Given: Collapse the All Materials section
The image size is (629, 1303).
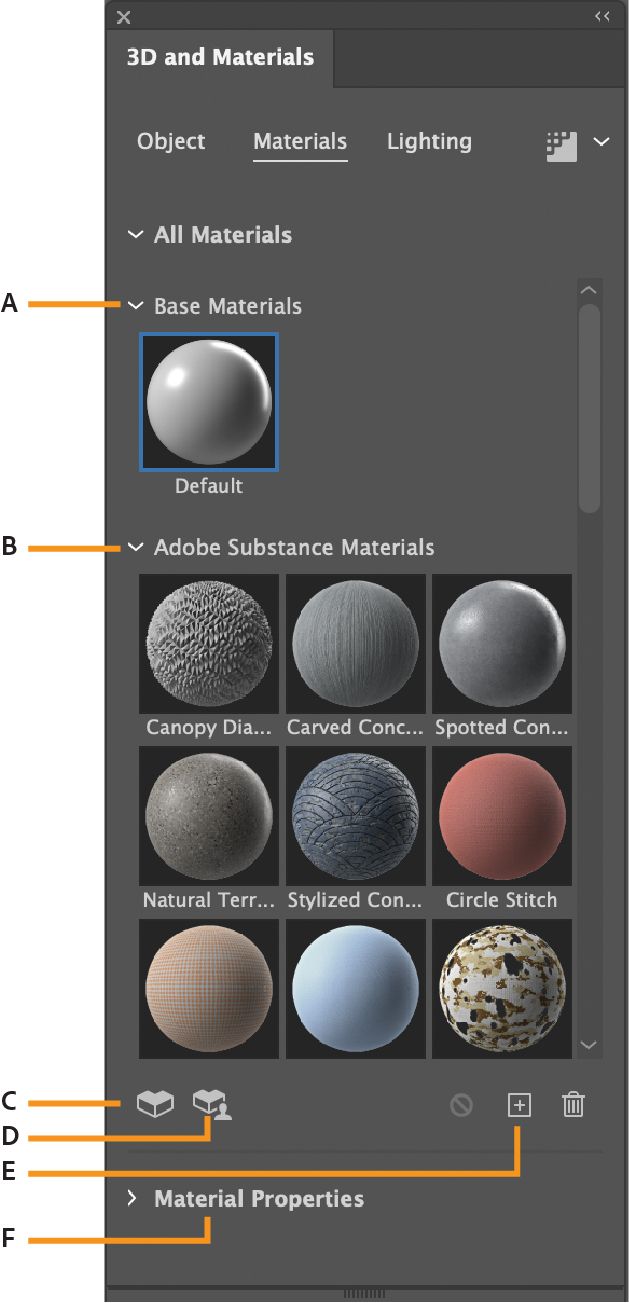Looking at the screenshot, I should pyautogui.click(x=135, y=235).
